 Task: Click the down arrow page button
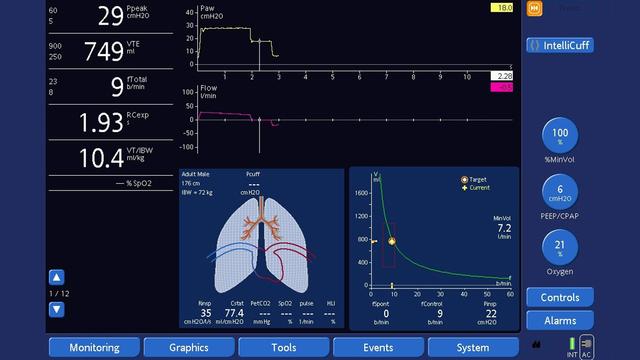pos(57,309)
